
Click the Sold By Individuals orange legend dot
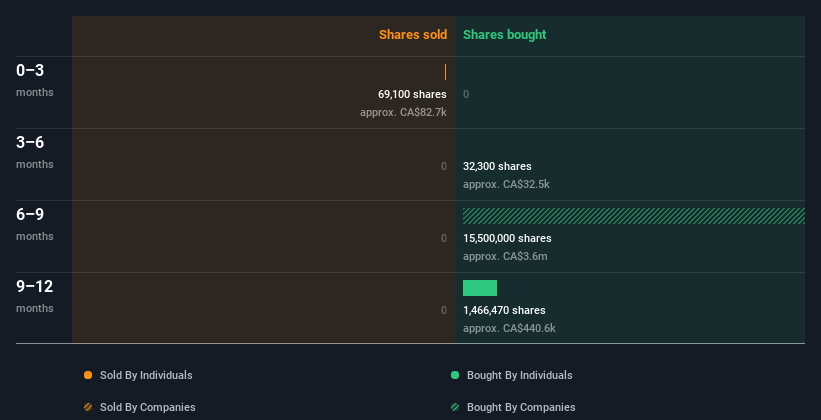coord(88,375)
